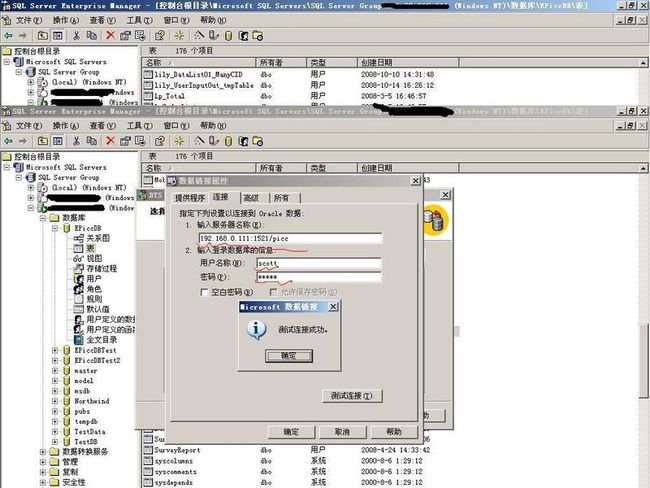This screenshot has width=650, height=488.
Task: Expand the master database node
Action: click(x=55, y=371)
